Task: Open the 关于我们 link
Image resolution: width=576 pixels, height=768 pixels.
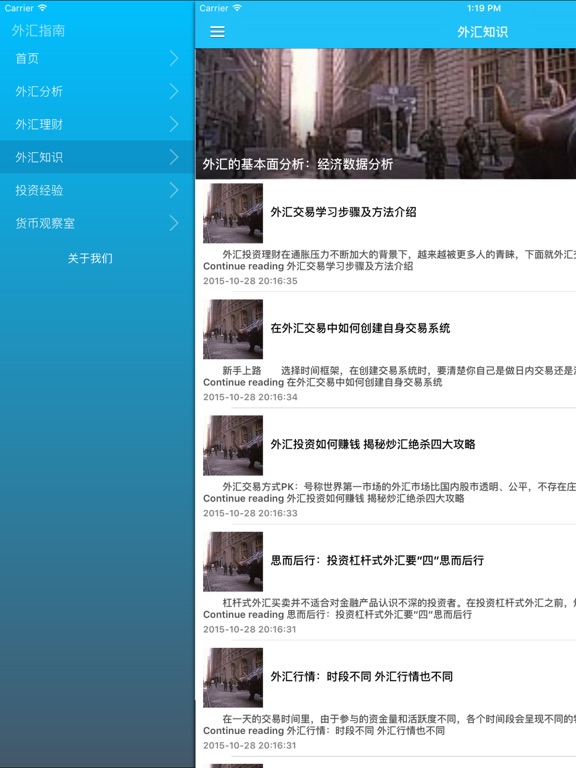Action: (x=90, y=258)
